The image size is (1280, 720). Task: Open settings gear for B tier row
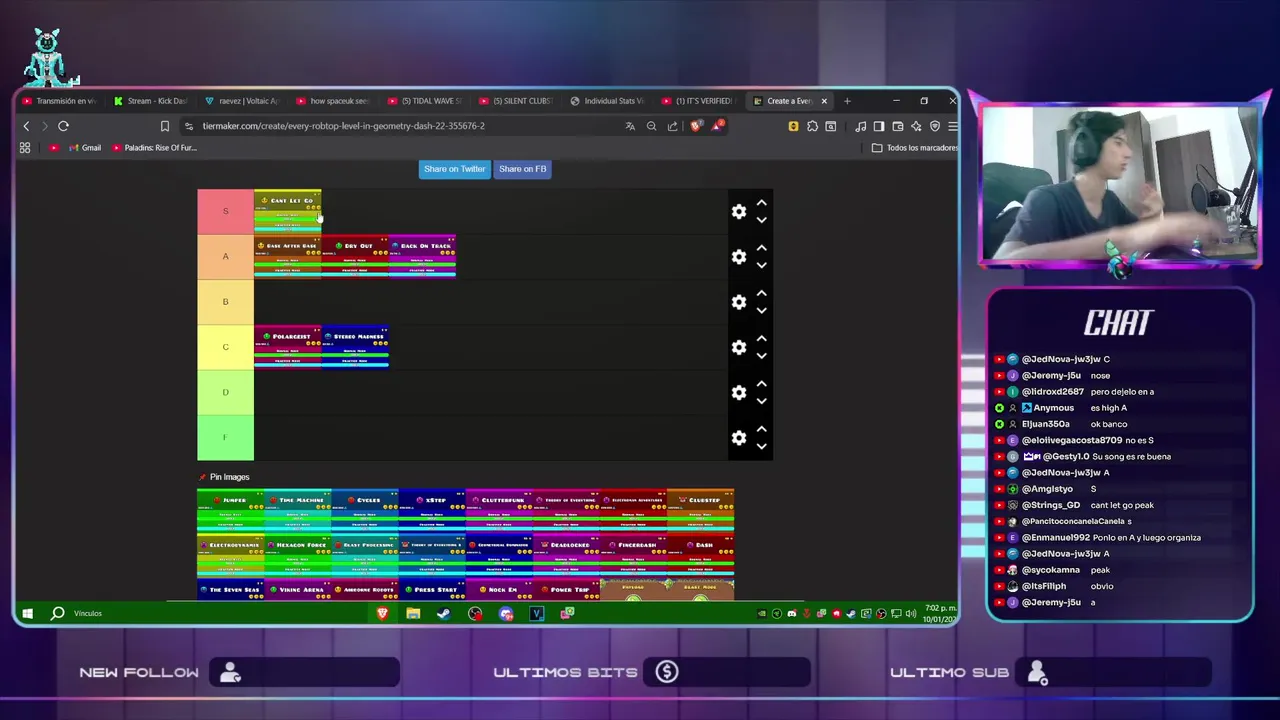point(738,302)
